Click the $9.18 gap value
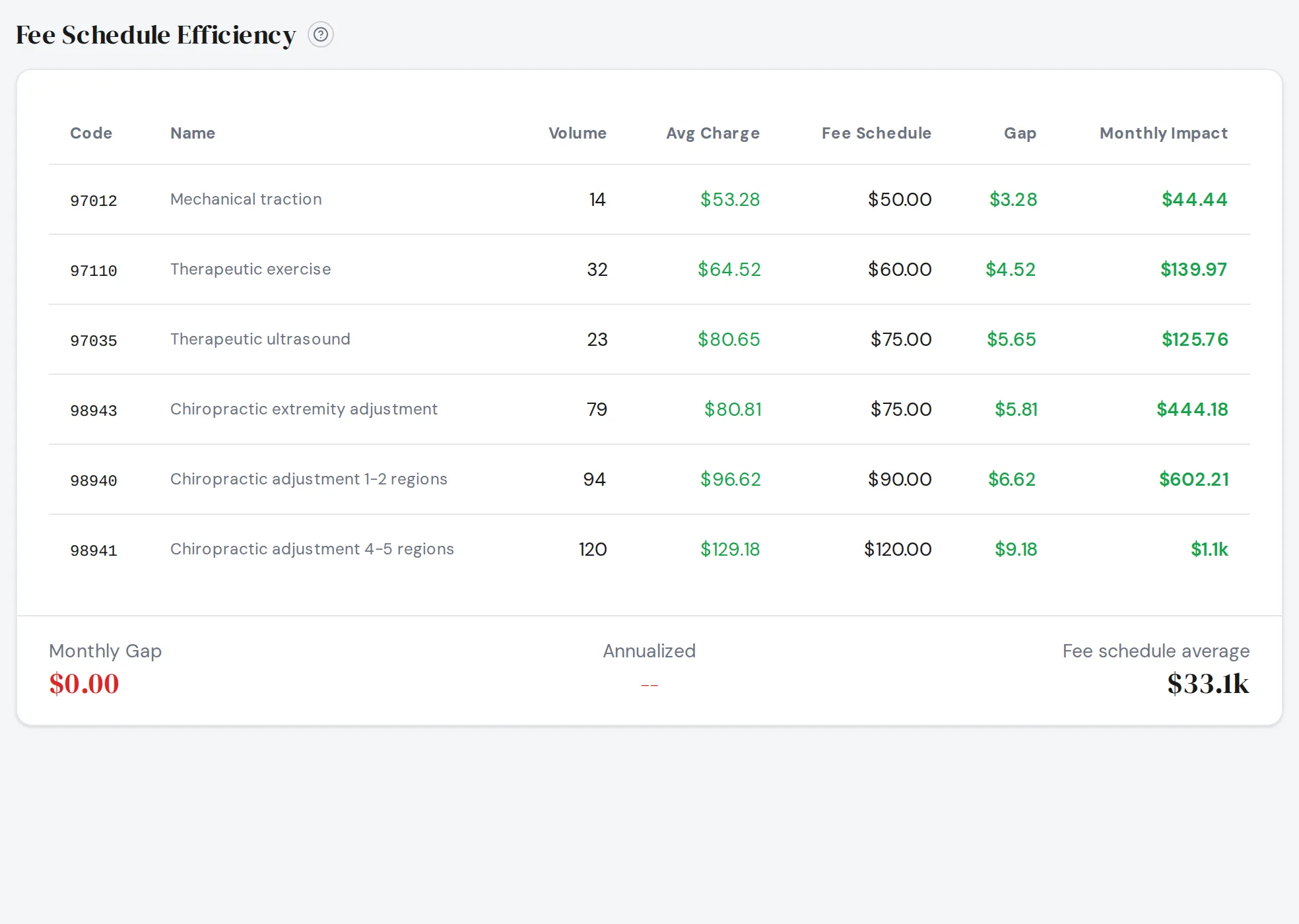Viewport: 1299px width, 924px height. point(1016,549)
